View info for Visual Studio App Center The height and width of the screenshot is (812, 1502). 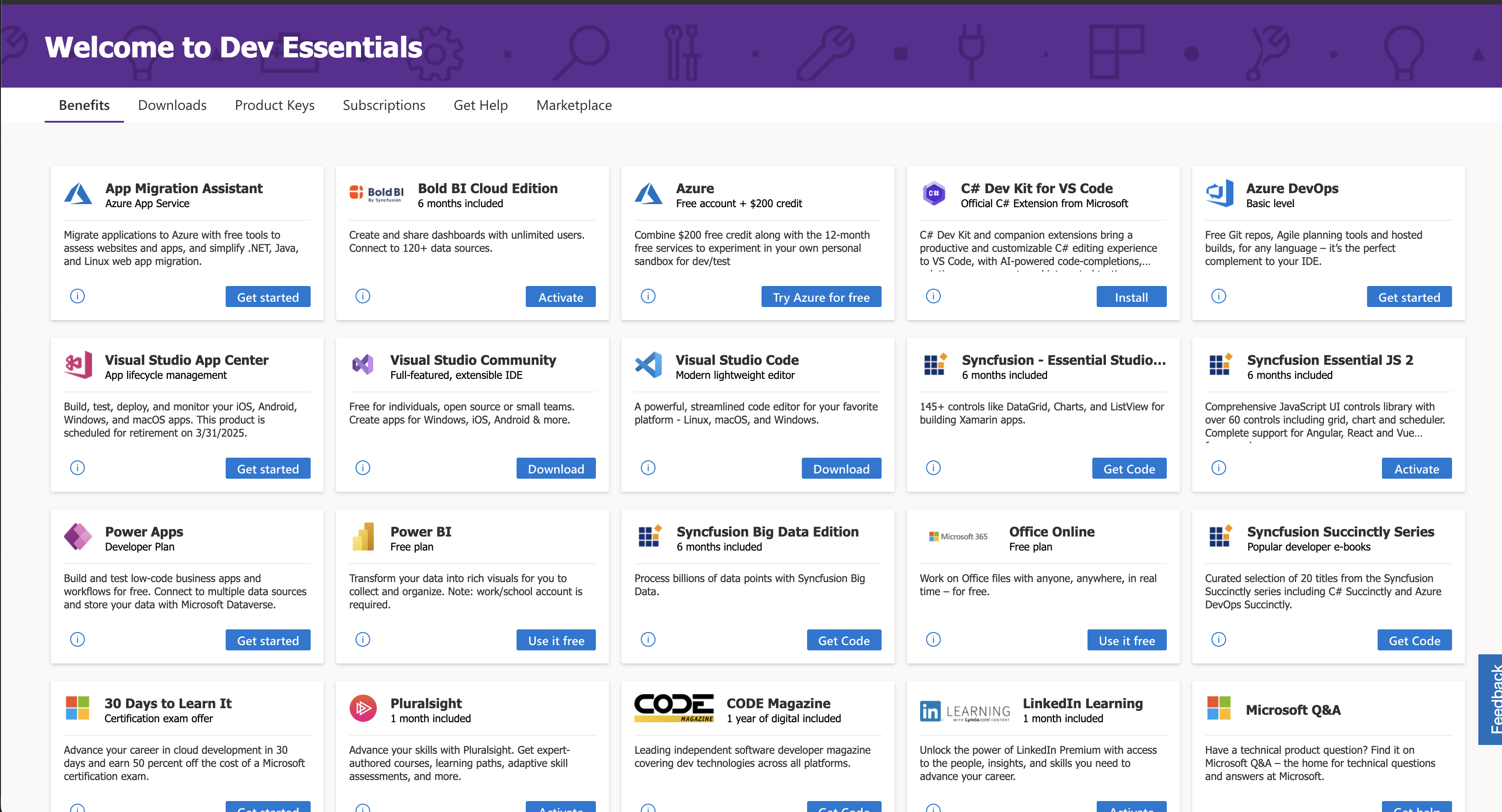[x=78, y=468]
